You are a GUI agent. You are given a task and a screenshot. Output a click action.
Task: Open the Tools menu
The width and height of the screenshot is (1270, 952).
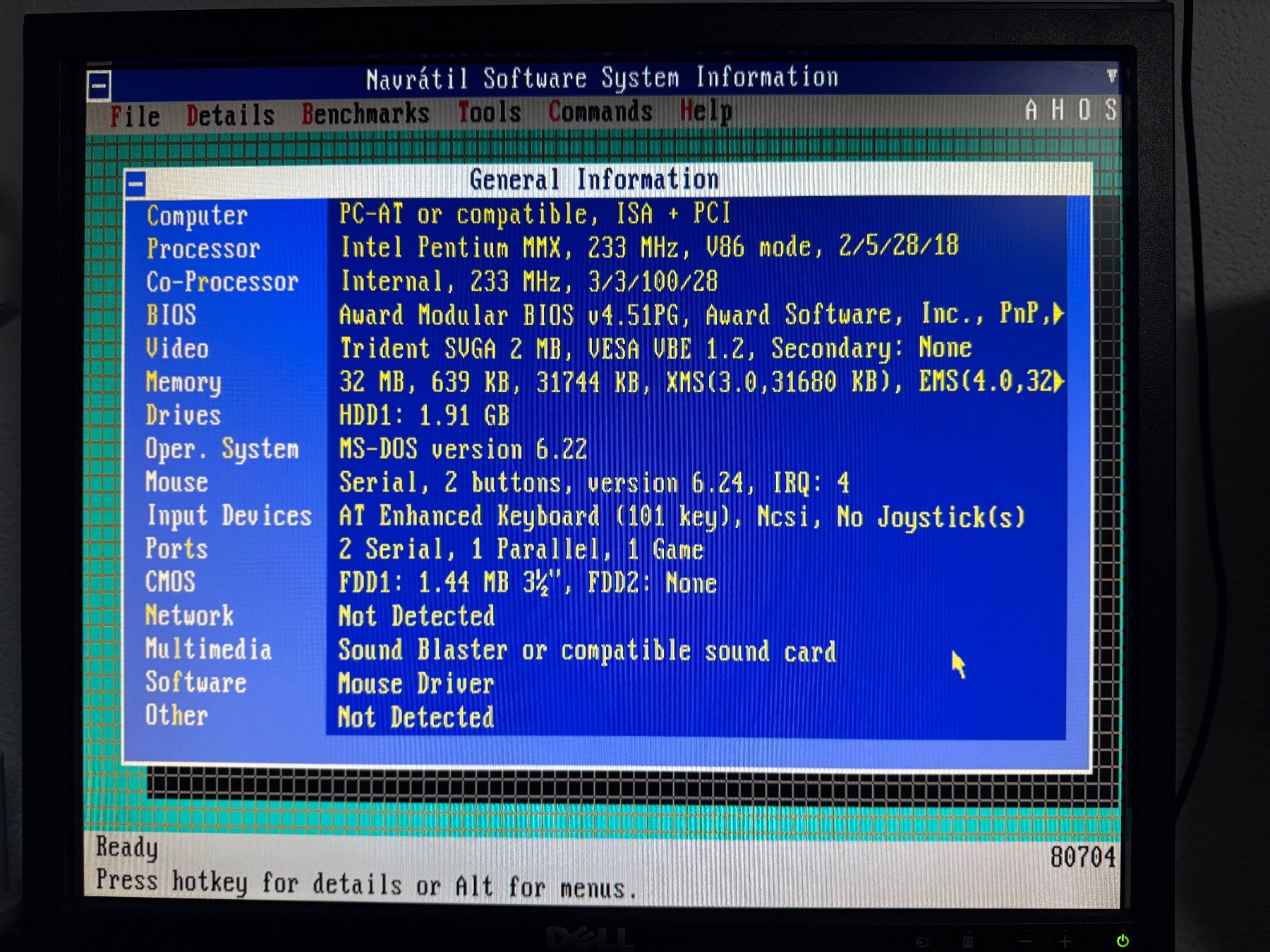[x=490, y=112]
